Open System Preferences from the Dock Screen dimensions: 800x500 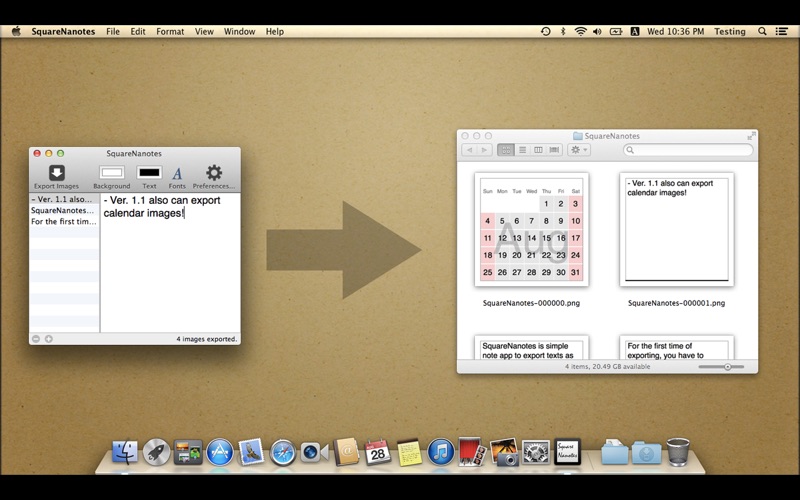pos(536,452)
